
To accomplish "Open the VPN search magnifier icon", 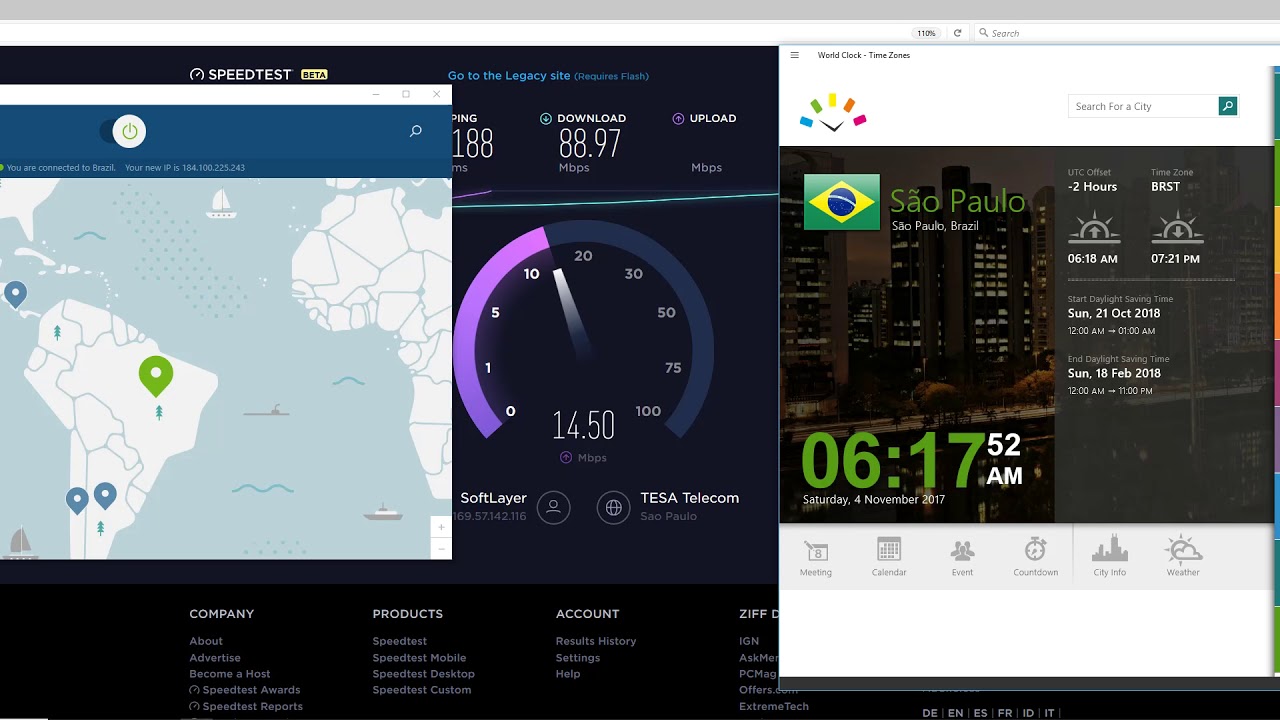I will [x=416, y=131].
